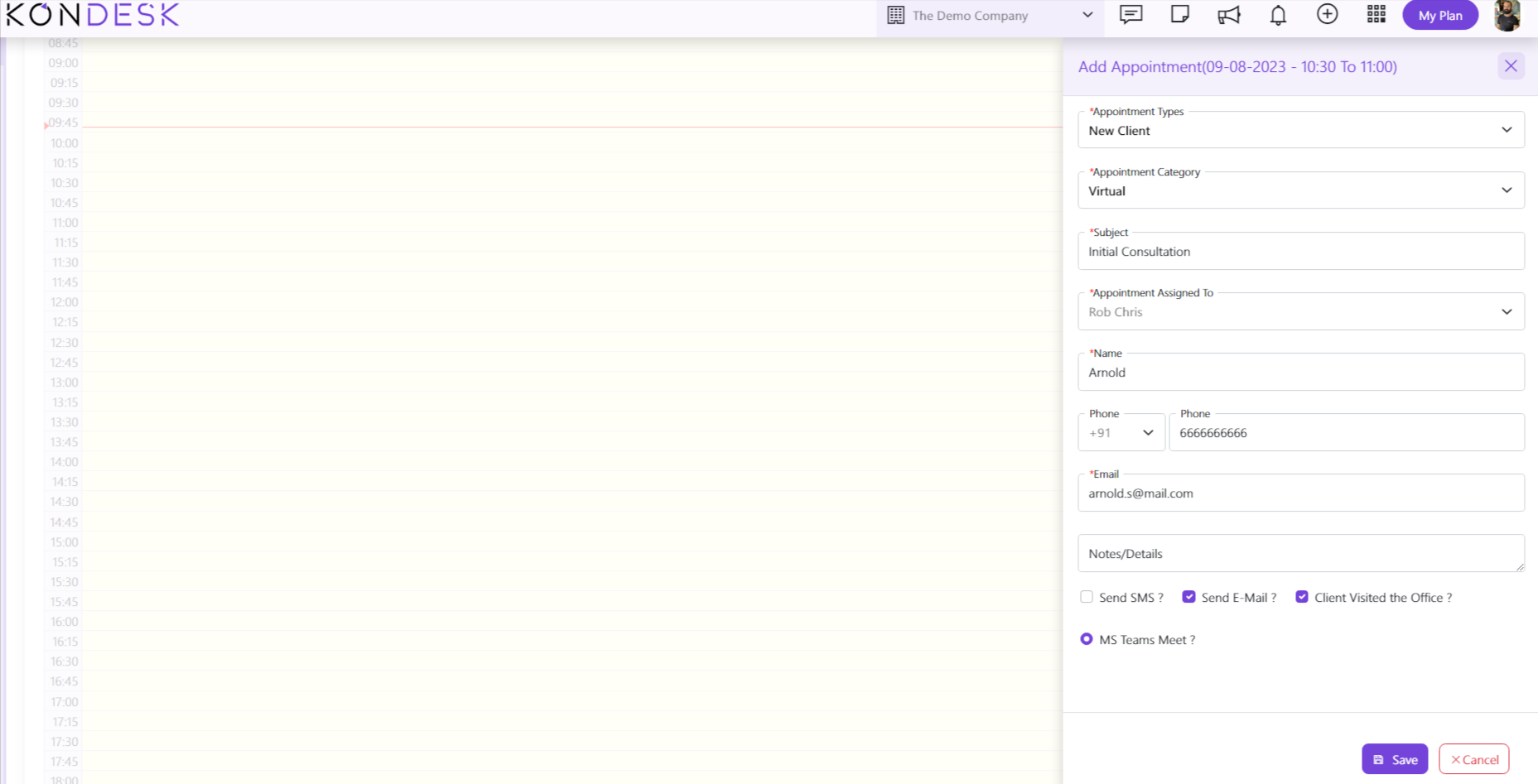Image resolution: width=1538 pixels, height=784 pixels.
Task: Uncheck the Send E-Mail checkbox
Action: pos(1188,597)
